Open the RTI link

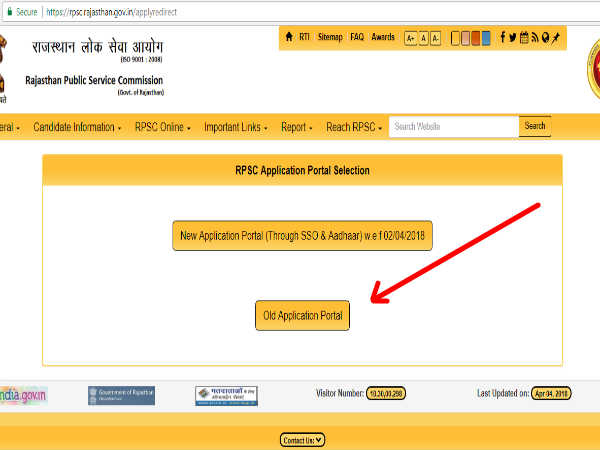pos(304,37)
